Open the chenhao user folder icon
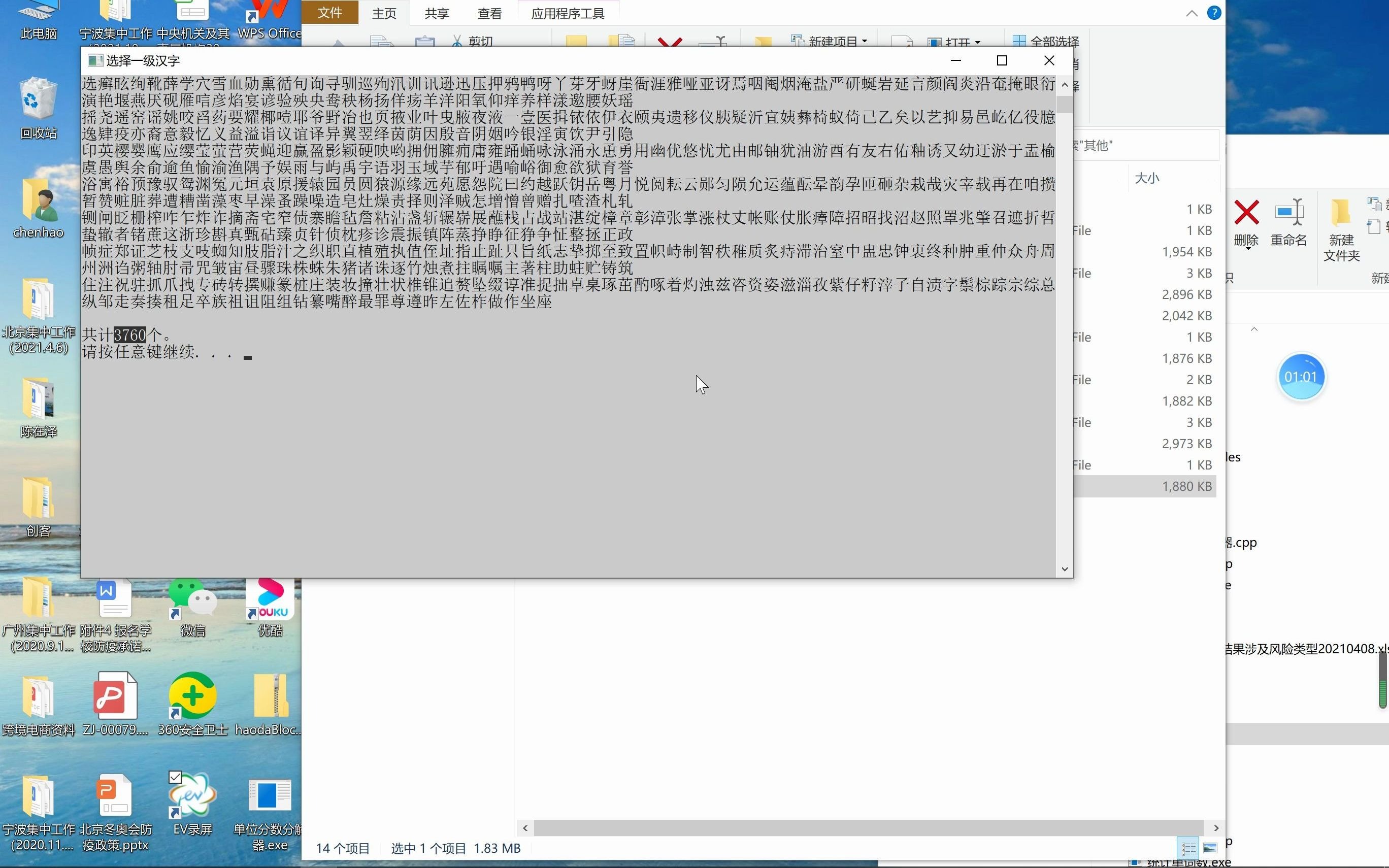Viewport: 1389px width, 868px height. coord(39,208)
